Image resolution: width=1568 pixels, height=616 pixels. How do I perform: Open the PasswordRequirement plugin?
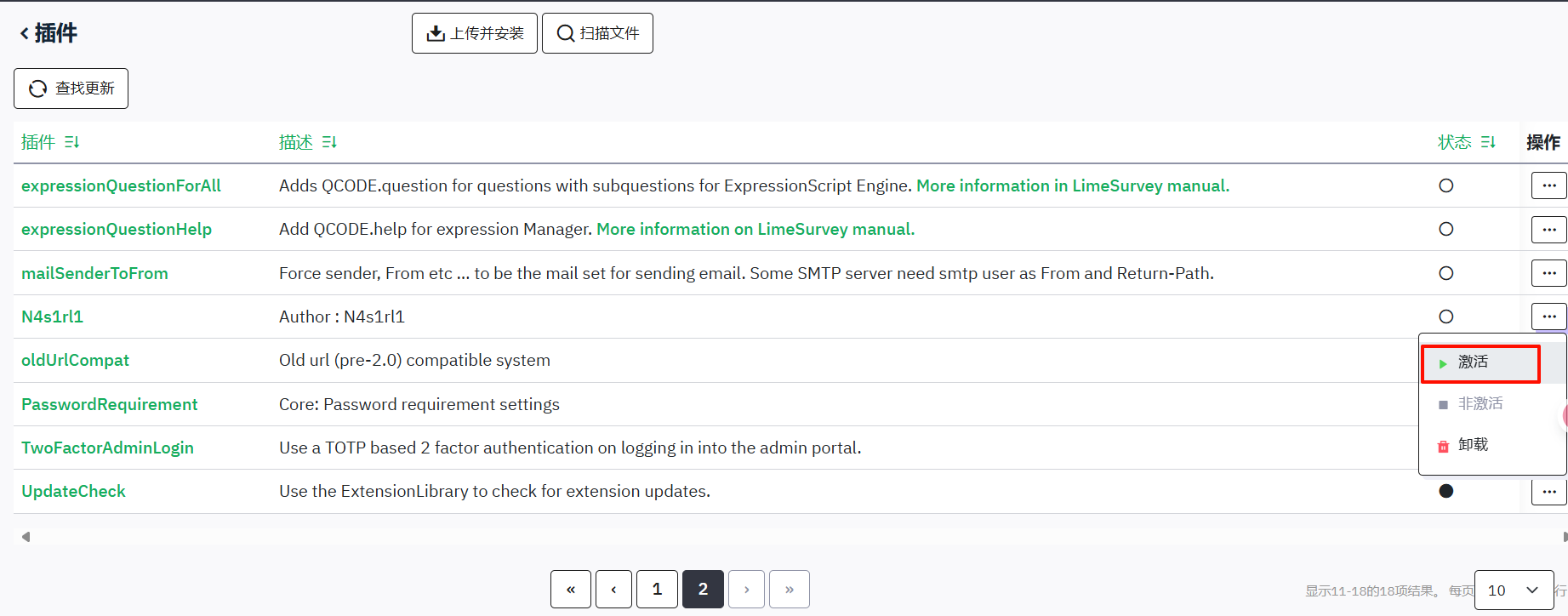109,404
